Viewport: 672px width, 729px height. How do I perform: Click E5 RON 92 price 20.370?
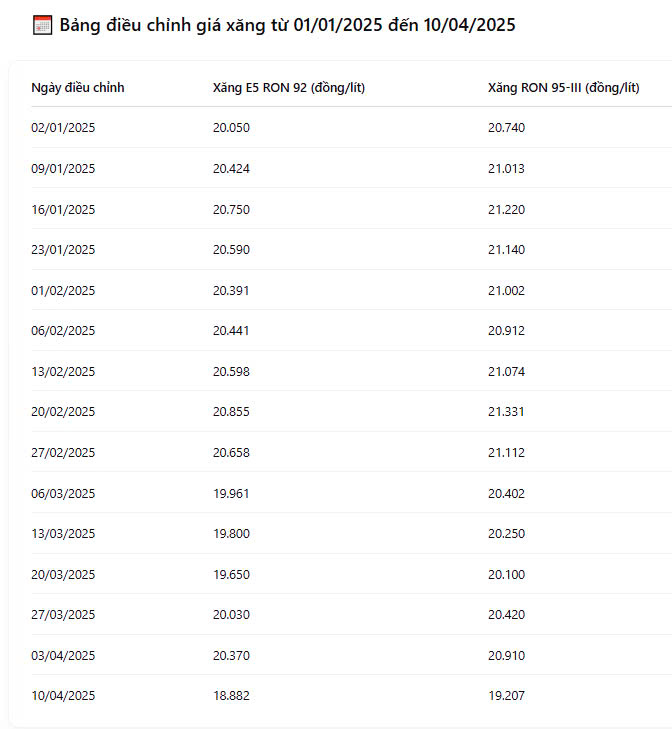click(x=231, y=656)
